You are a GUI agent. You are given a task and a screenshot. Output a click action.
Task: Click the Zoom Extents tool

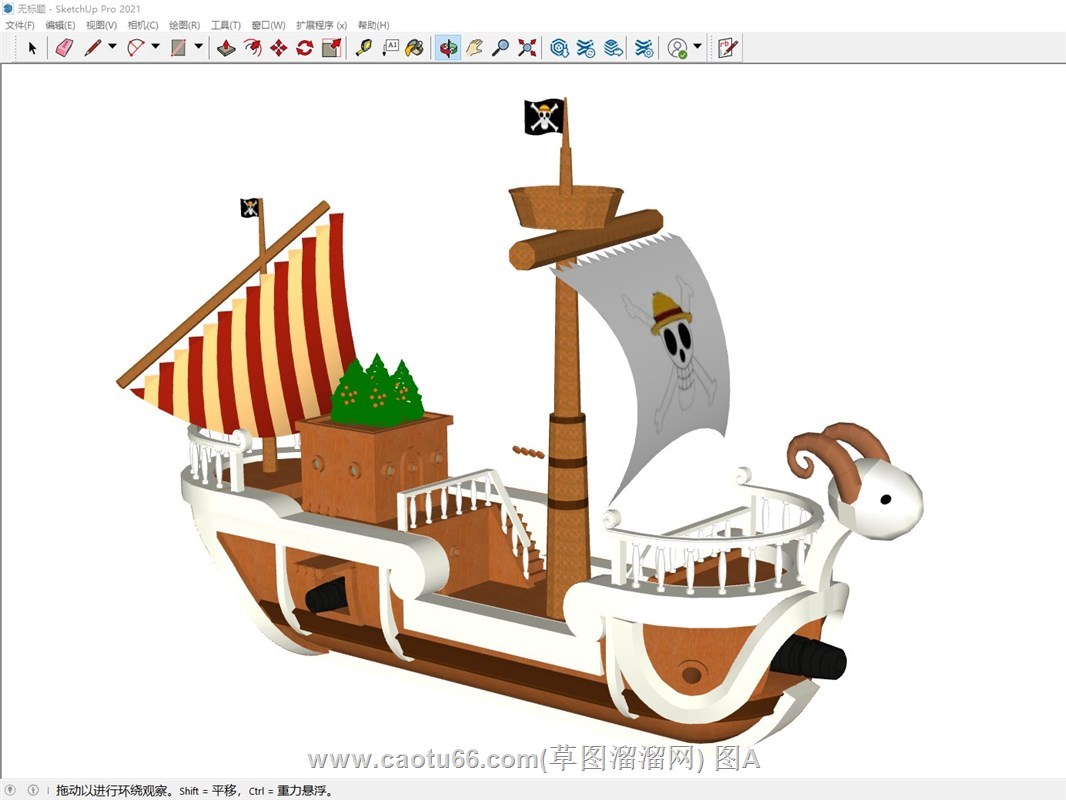(x=527, y=48)
